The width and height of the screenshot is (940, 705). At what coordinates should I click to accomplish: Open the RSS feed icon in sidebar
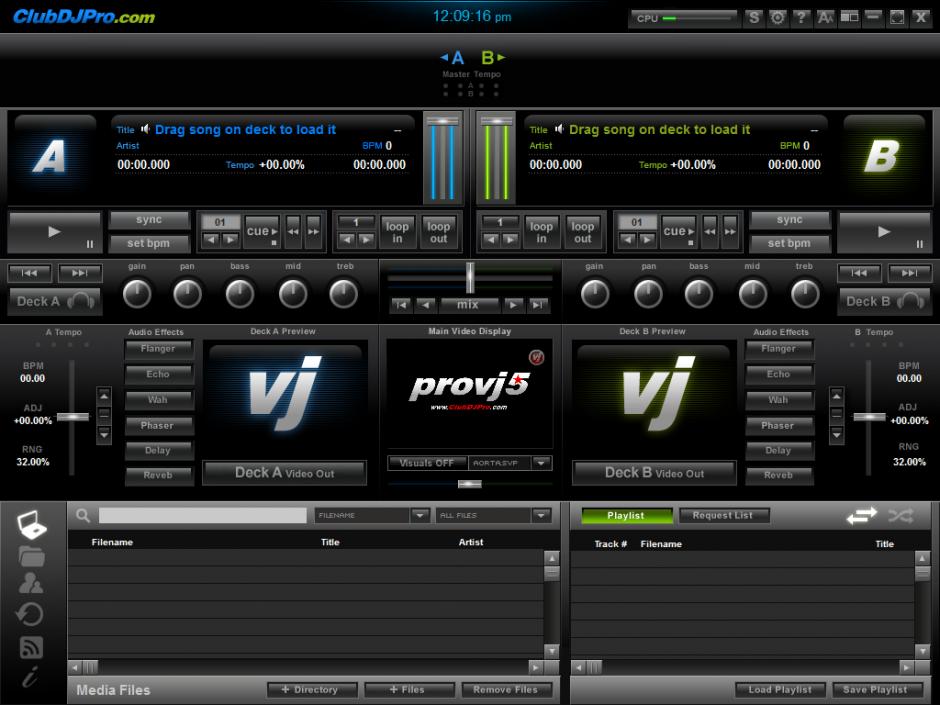32,647
